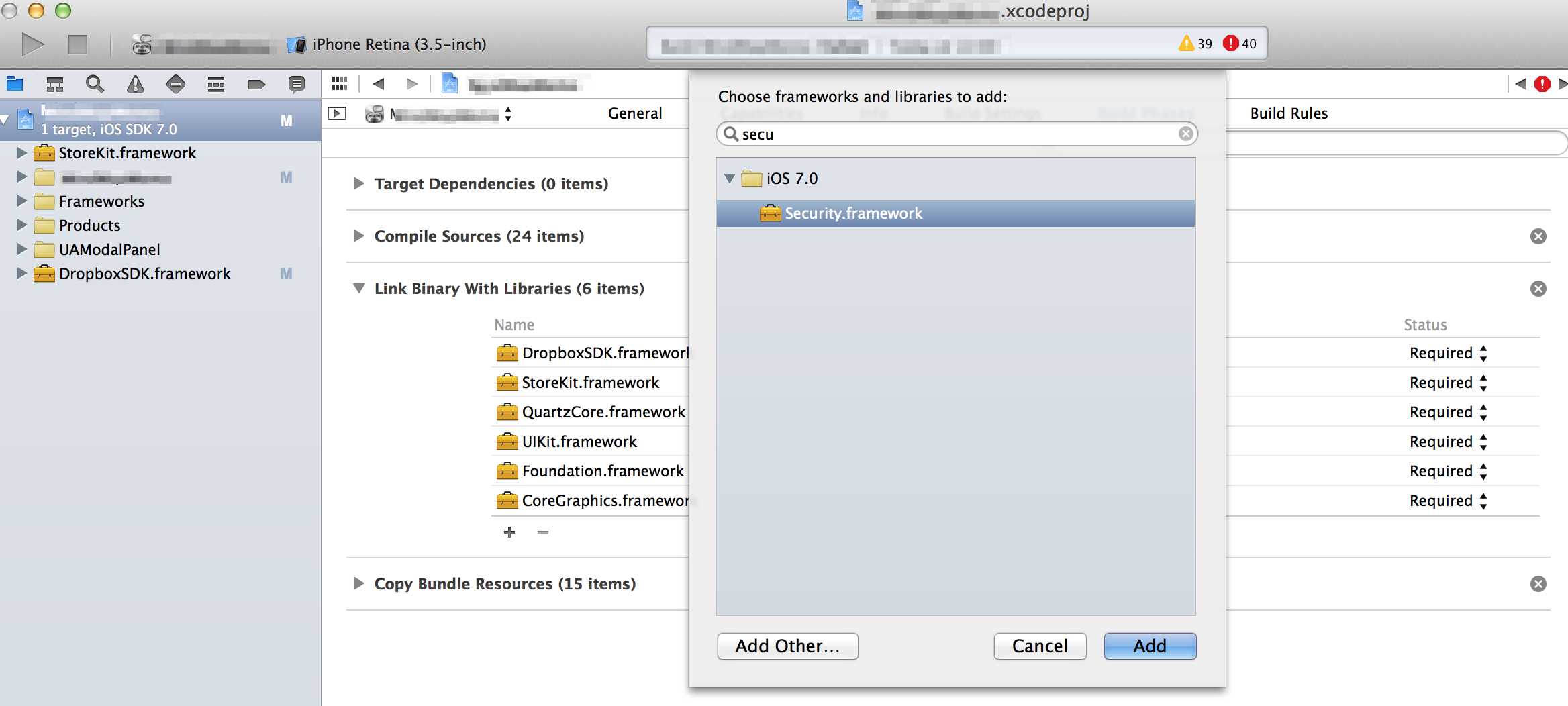Delete the Copy Bundle Resources phase
This screenshot has height=706, width=1568.
point(1538,584)
